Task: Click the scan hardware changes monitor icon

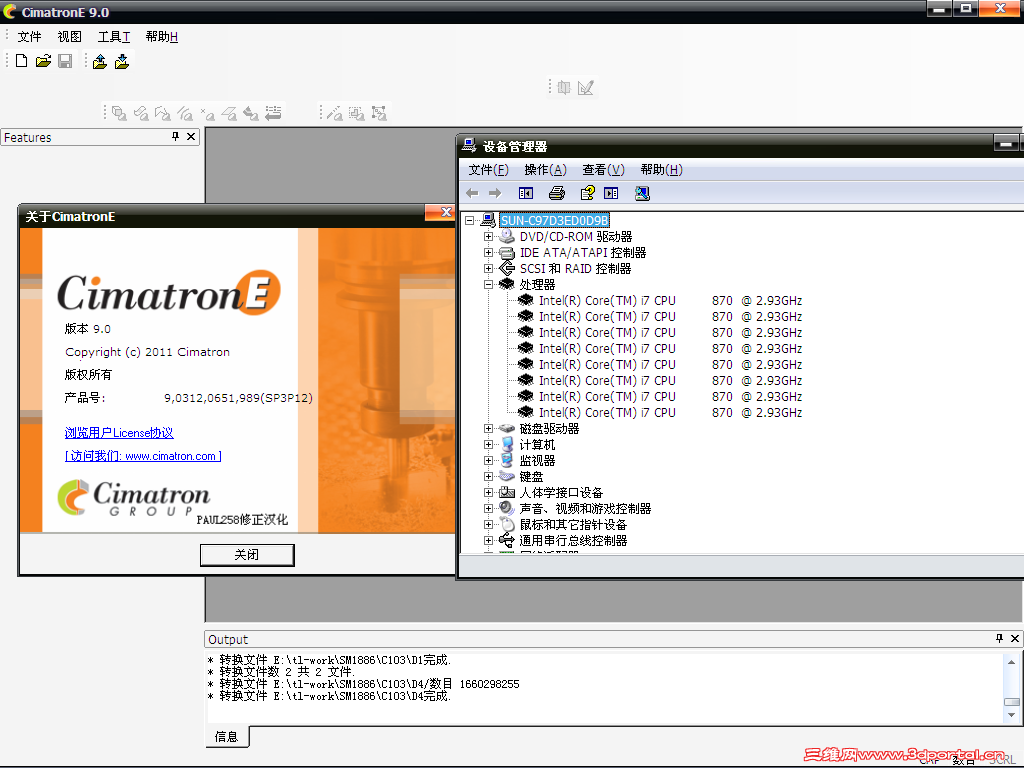Action: 643,193
